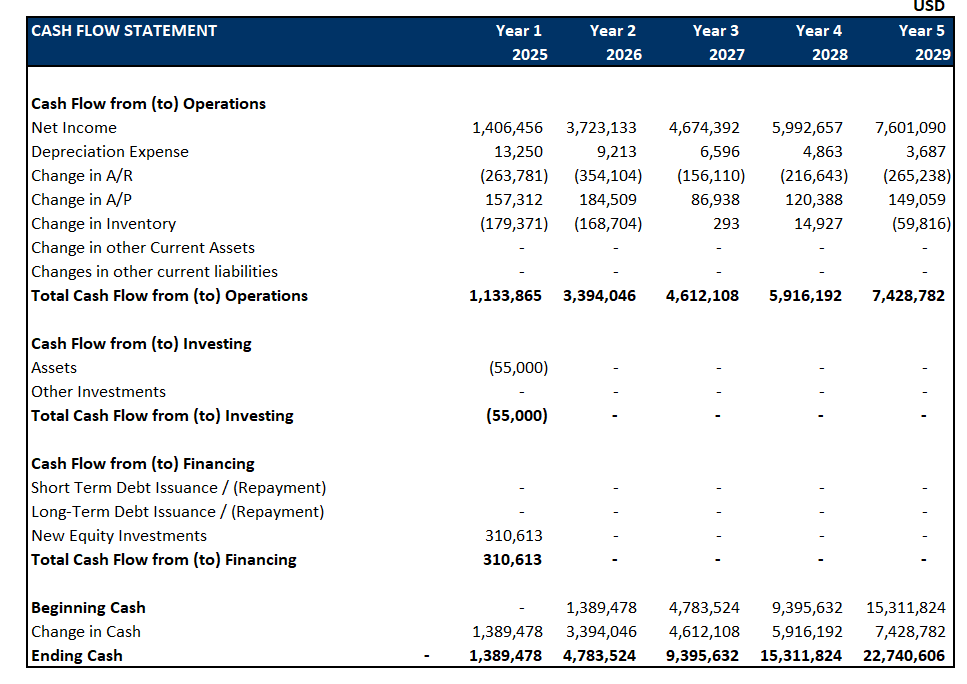Select the Year 1 2025 column header
The height and width of the screenshot is (684, 967).
coord(520,42)
